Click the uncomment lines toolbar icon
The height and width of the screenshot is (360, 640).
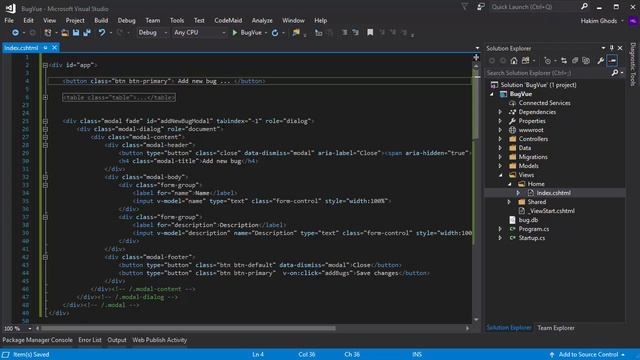click(356, 33)
